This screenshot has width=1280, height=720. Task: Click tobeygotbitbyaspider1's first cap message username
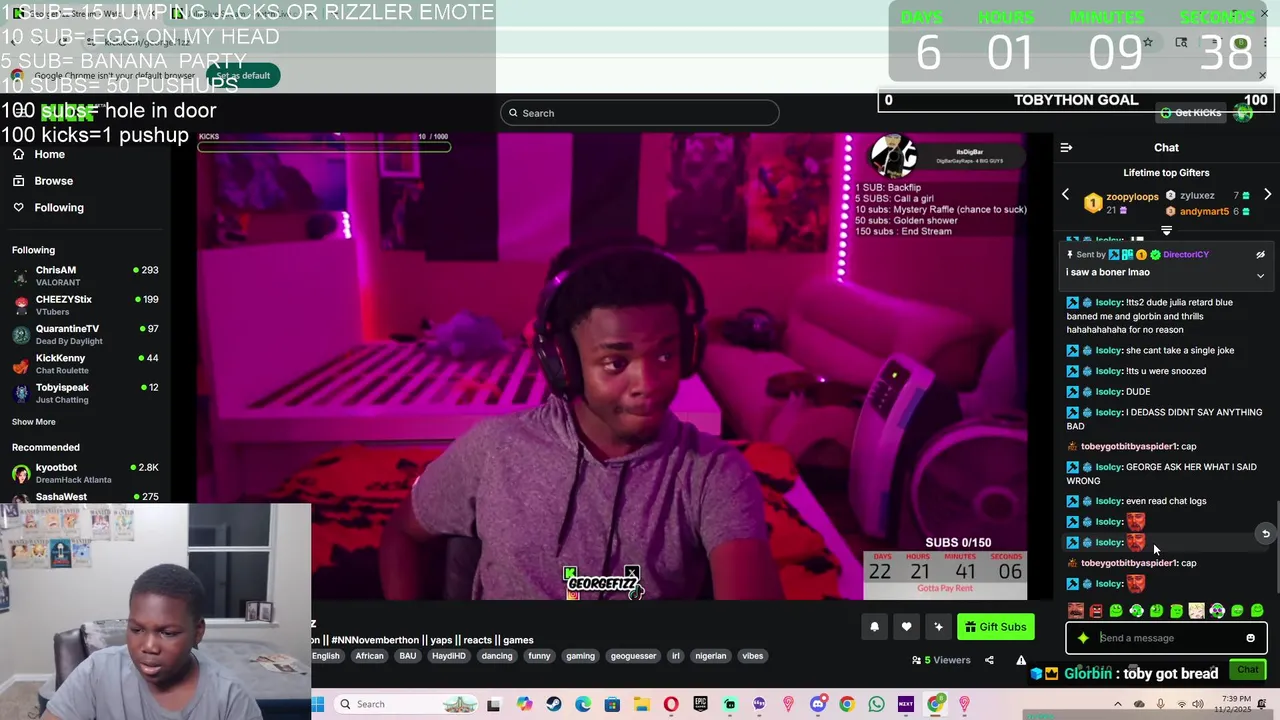1128,447
